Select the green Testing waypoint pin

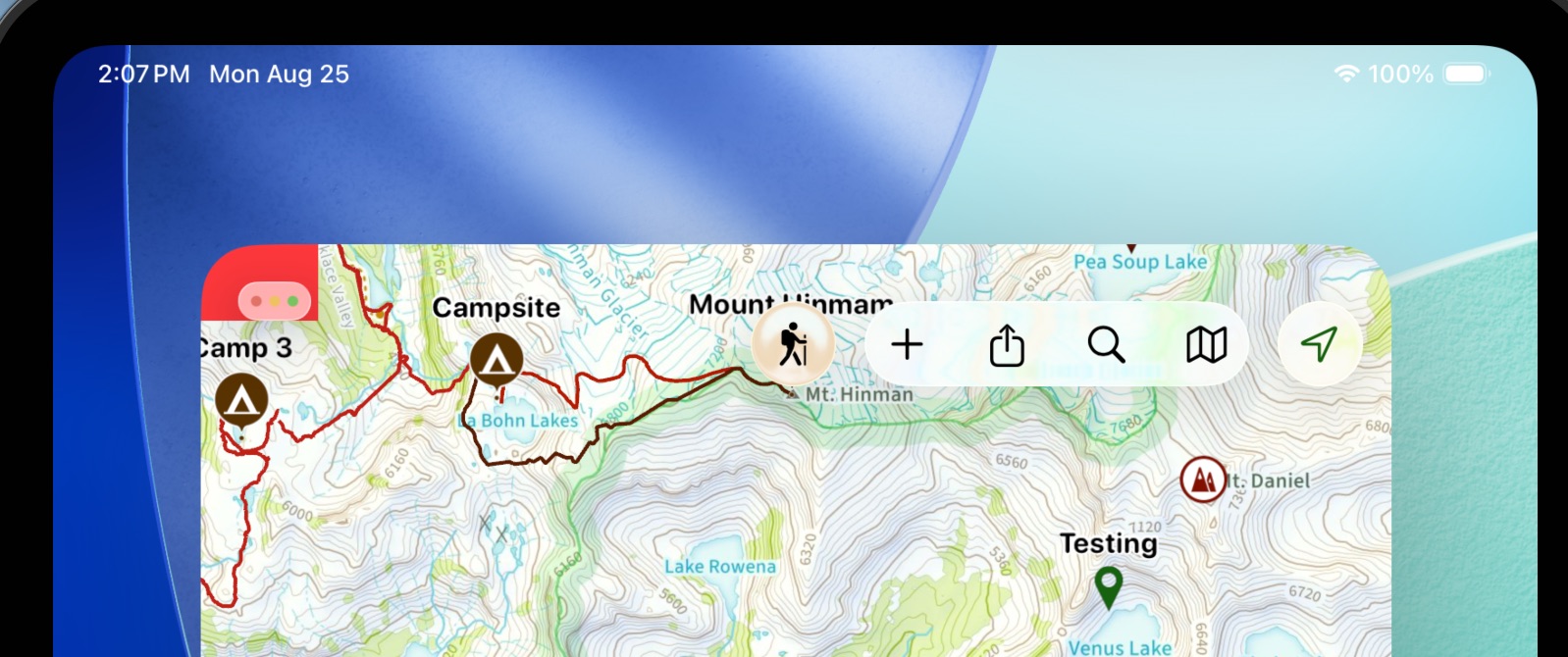click(x=1108, y=587)
